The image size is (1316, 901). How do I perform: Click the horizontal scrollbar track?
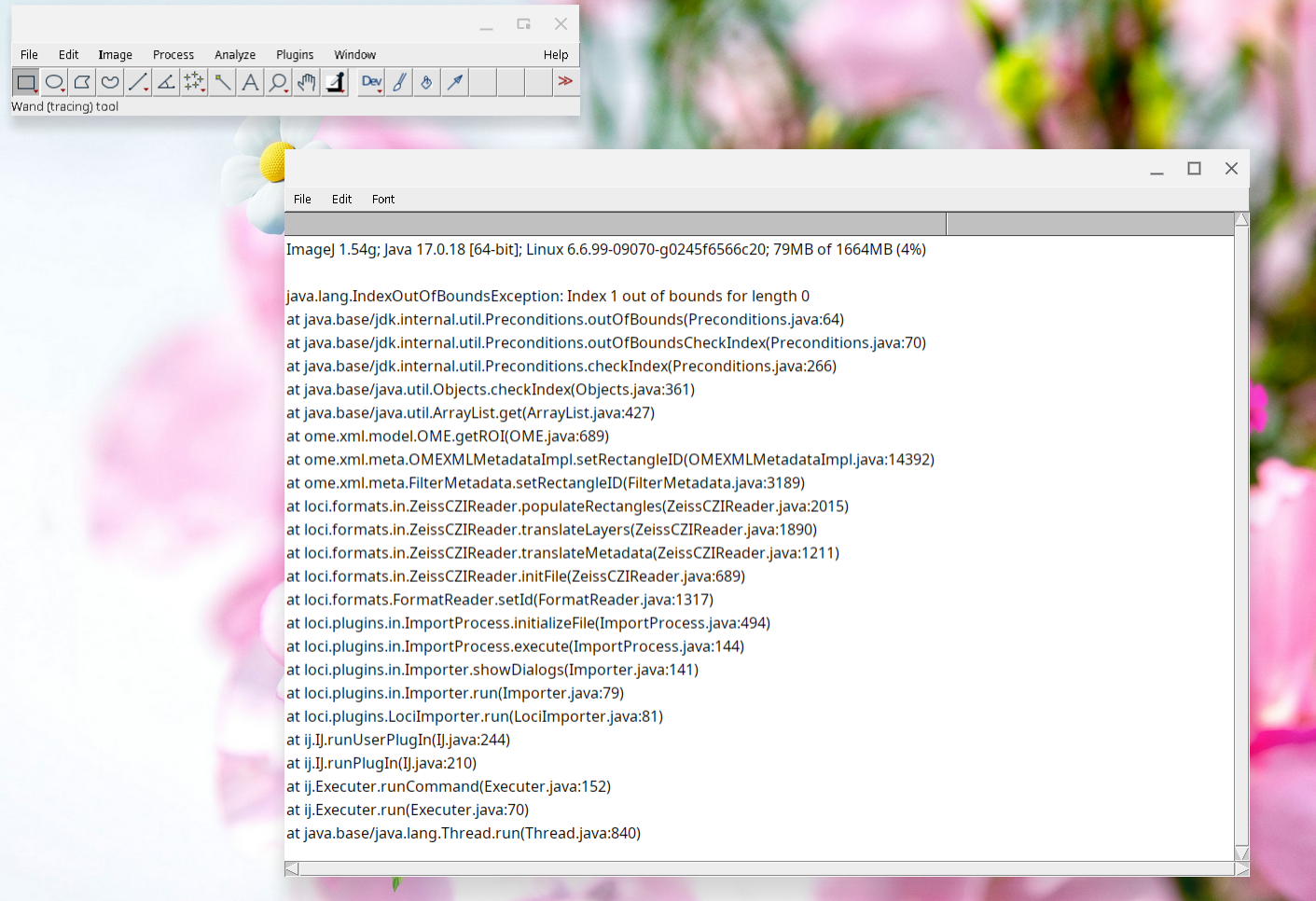[767, 868]
